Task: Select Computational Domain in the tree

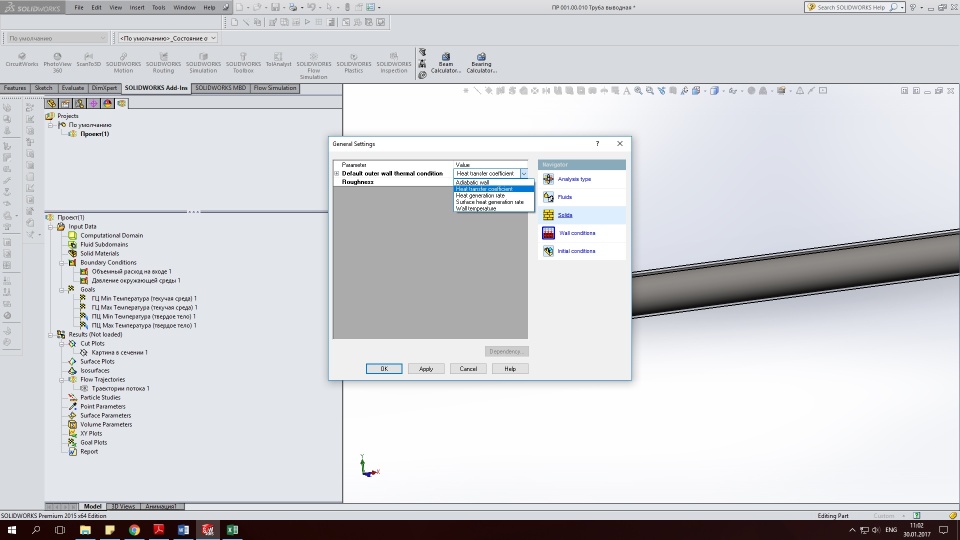Action: point(111,235)
